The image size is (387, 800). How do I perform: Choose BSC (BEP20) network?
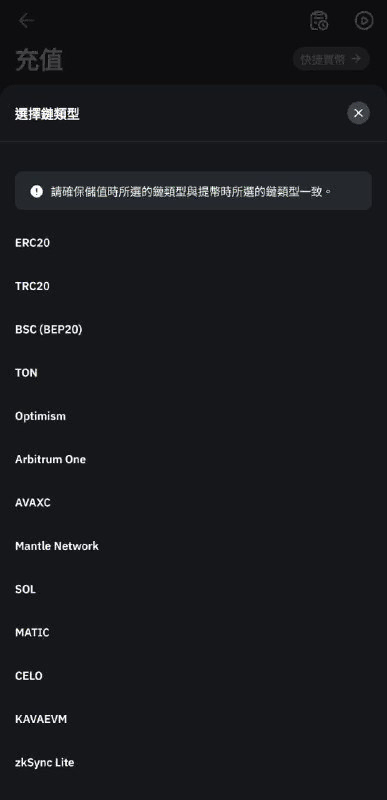point(193,330)
